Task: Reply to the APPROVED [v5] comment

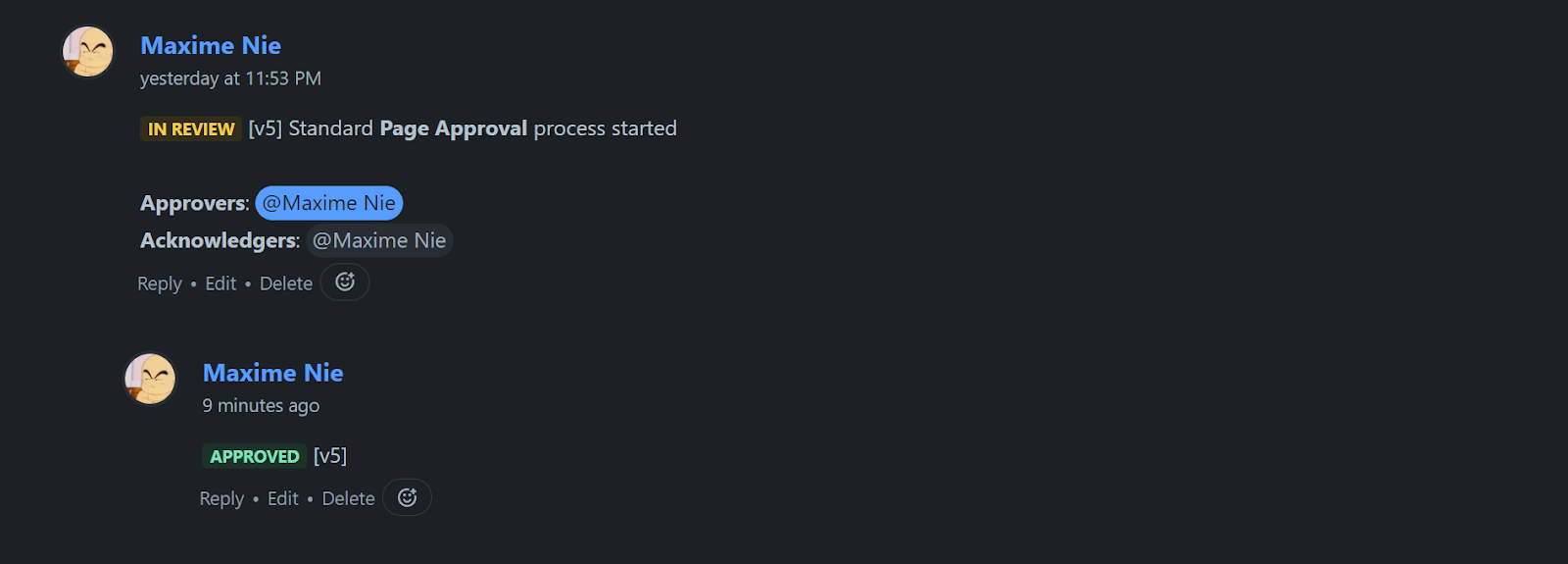Action: pos(221,499)
